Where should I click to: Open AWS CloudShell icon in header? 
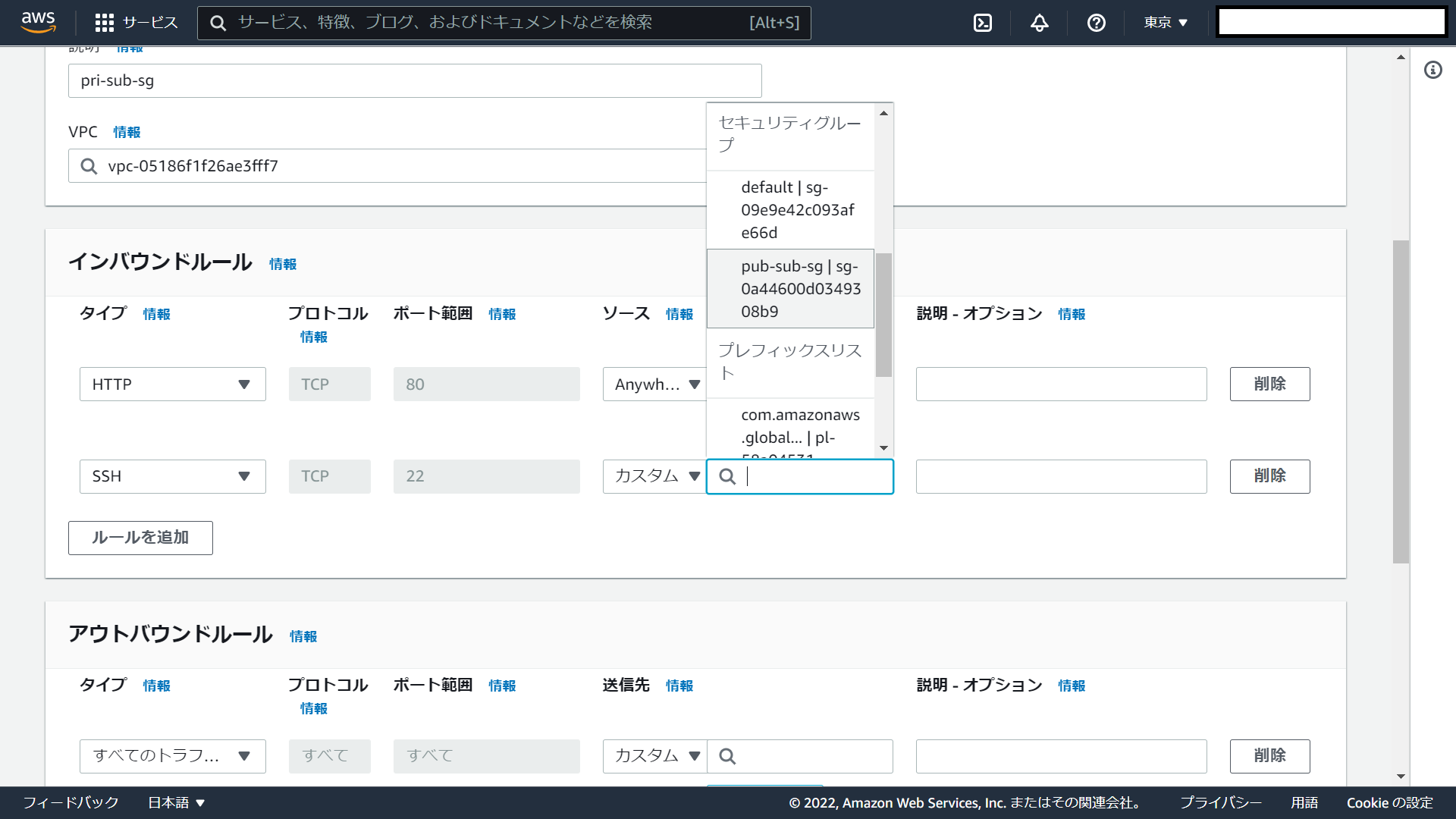pos(983,23)
